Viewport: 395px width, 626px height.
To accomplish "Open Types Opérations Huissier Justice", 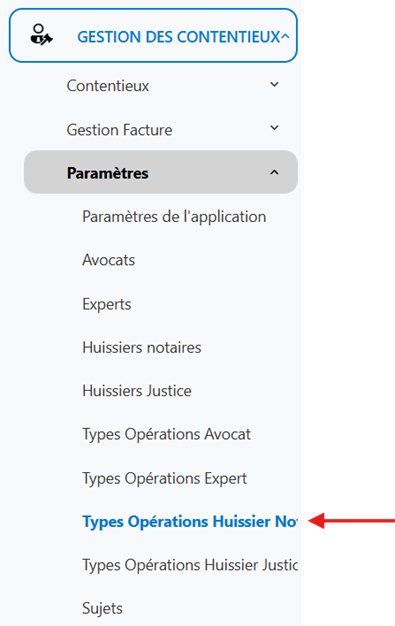I will click(x=190, y=565).
